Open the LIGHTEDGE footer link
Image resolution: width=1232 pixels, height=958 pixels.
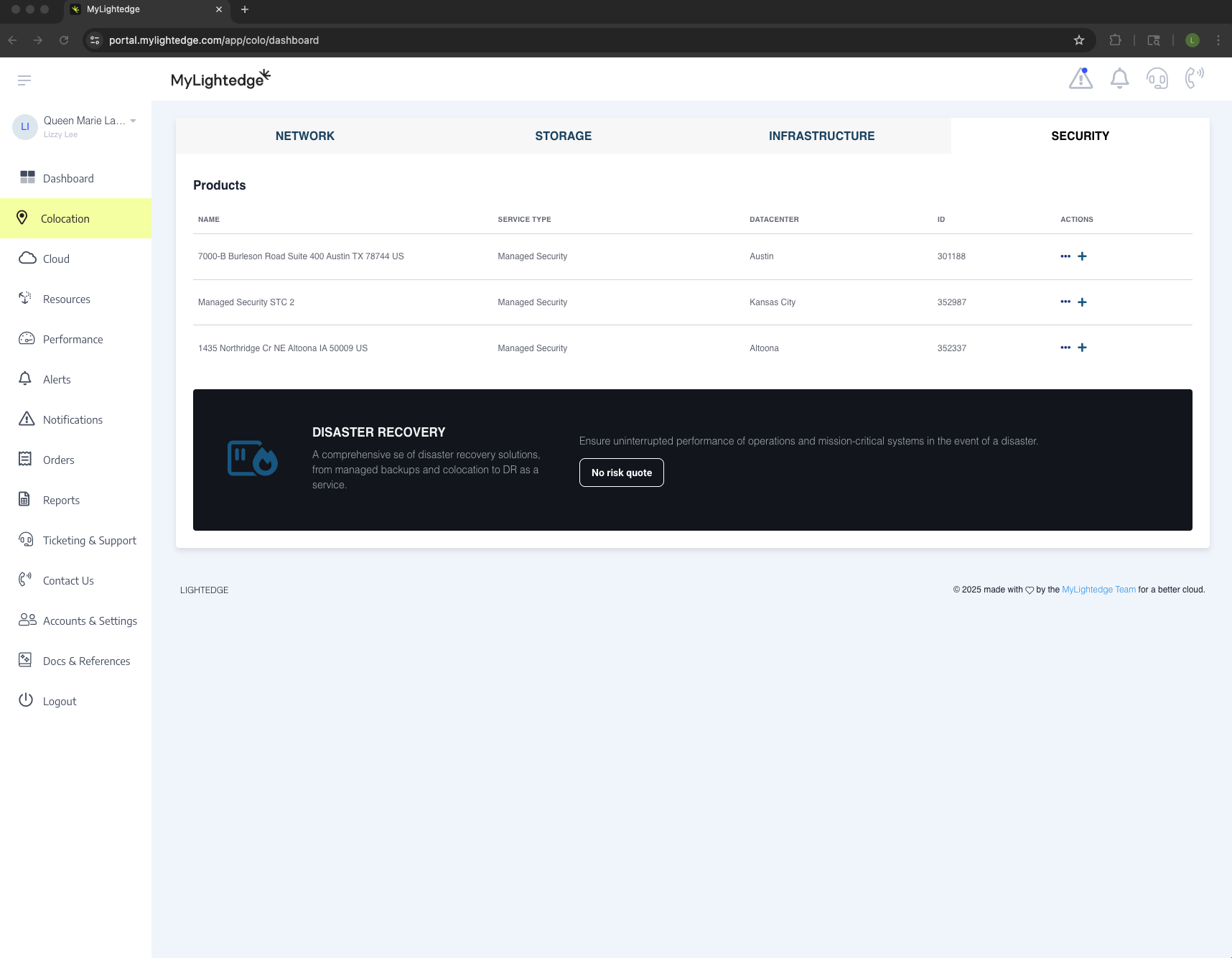click(x=205, y=590)
